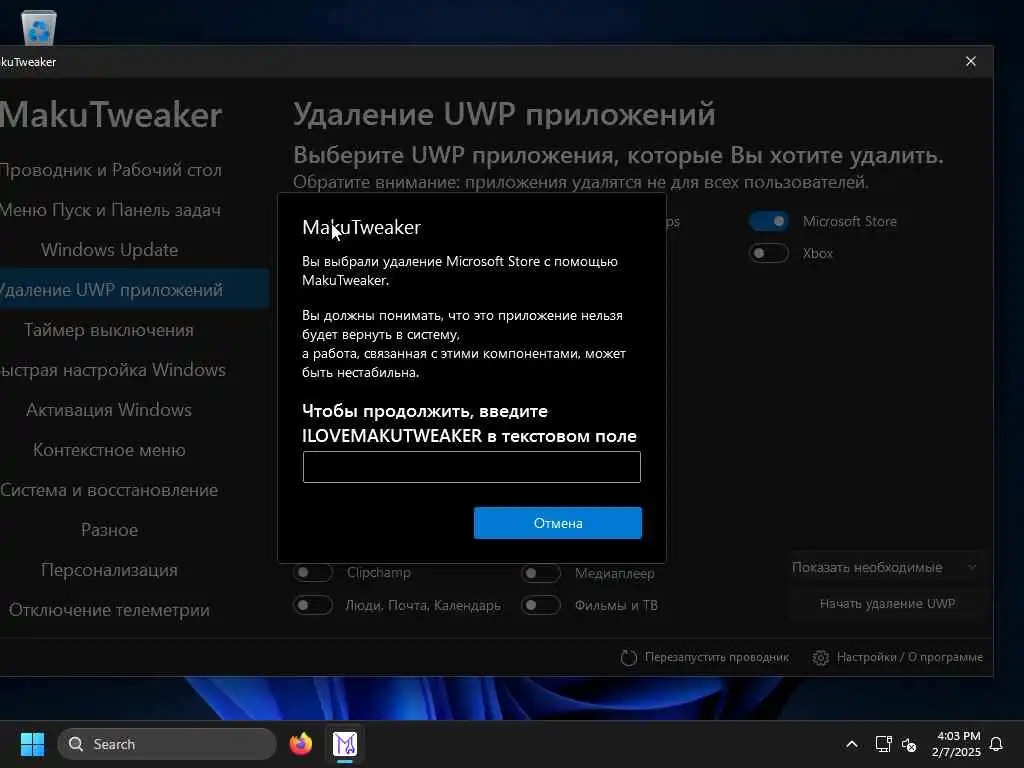Open the Таймер выключения section
Viewport: 1024px width, 768px height.
pyautogui.click(x=110, y=330)
